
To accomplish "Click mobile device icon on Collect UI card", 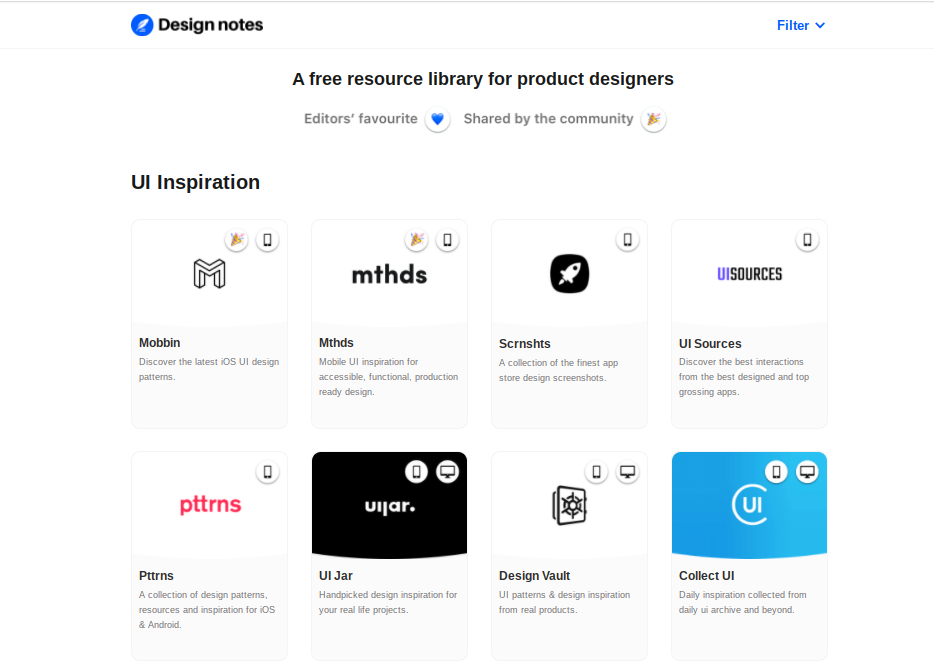I will [x=776, y=472].
